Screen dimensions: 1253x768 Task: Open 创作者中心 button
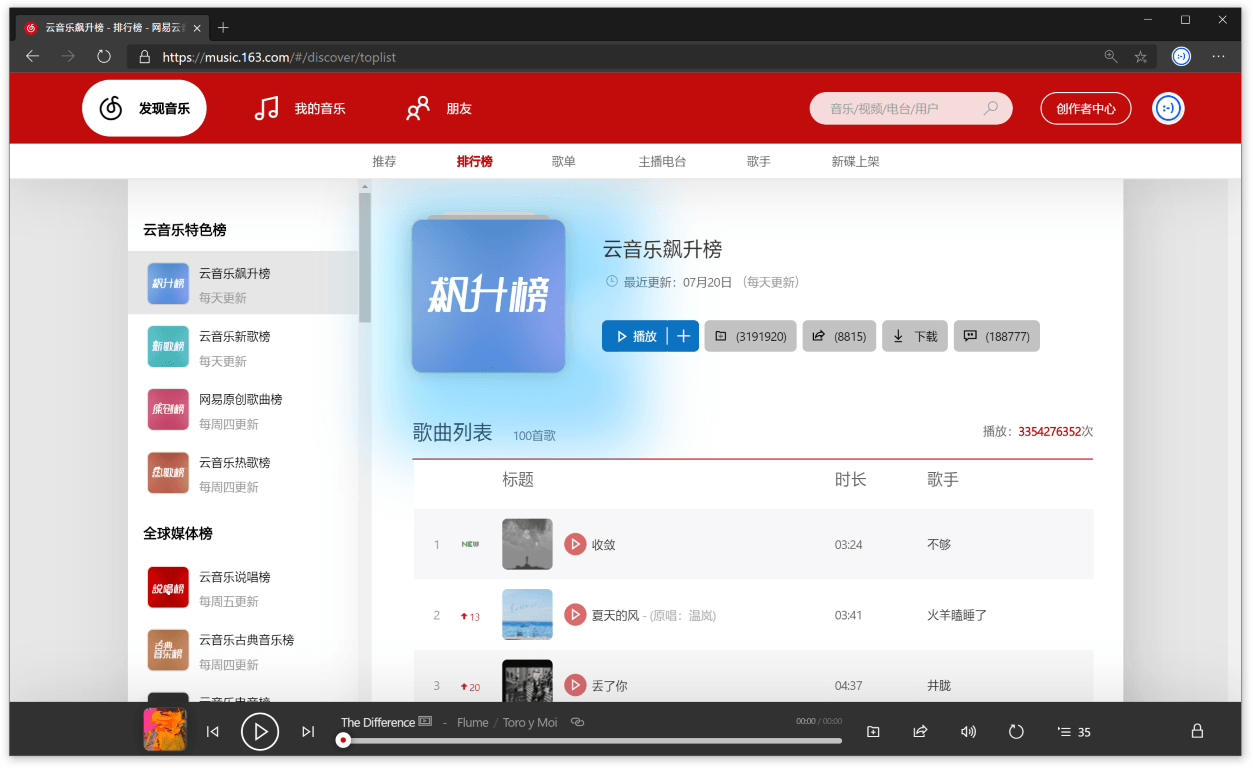pyautogui.click(x=1086, y=108)
